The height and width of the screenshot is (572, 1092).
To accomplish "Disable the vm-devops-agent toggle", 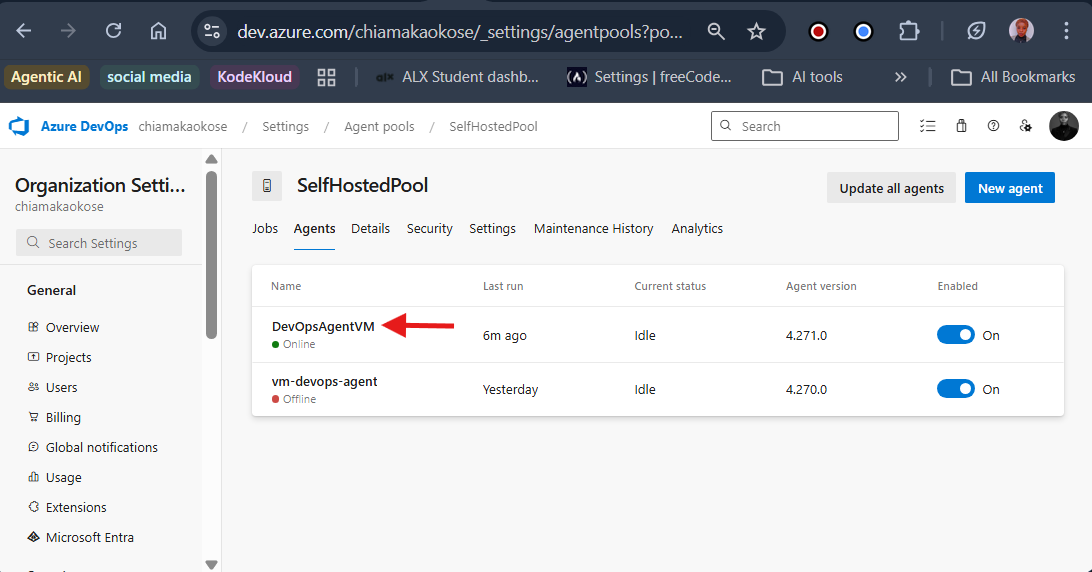I will click(956, 389).
